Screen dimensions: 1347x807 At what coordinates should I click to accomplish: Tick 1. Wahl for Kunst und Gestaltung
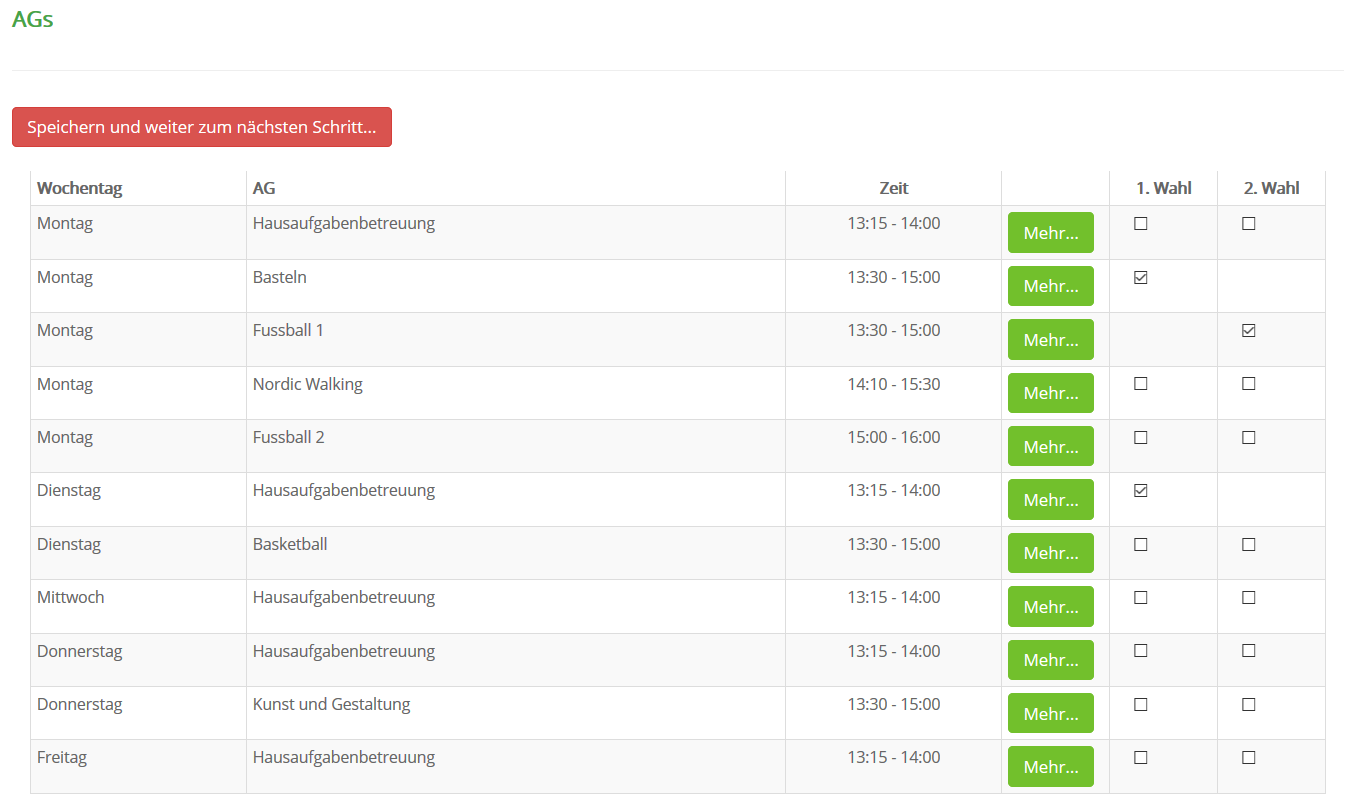pos(1140,705)
